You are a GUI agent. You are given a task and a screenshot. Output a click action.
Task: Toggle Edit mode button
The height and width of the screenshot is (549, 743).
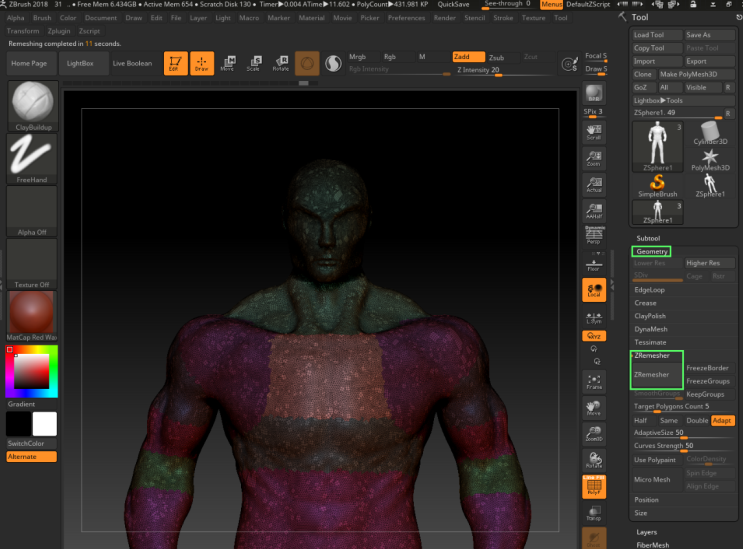[x=175, y=63]
